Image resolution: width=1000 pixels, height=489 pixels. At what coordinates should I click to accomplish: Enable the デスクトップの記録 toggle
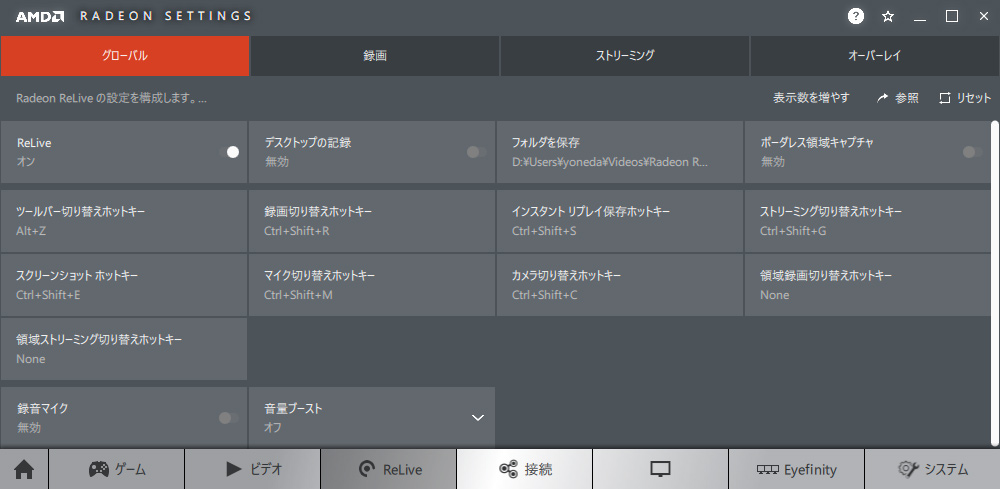[x=476, y=152]
